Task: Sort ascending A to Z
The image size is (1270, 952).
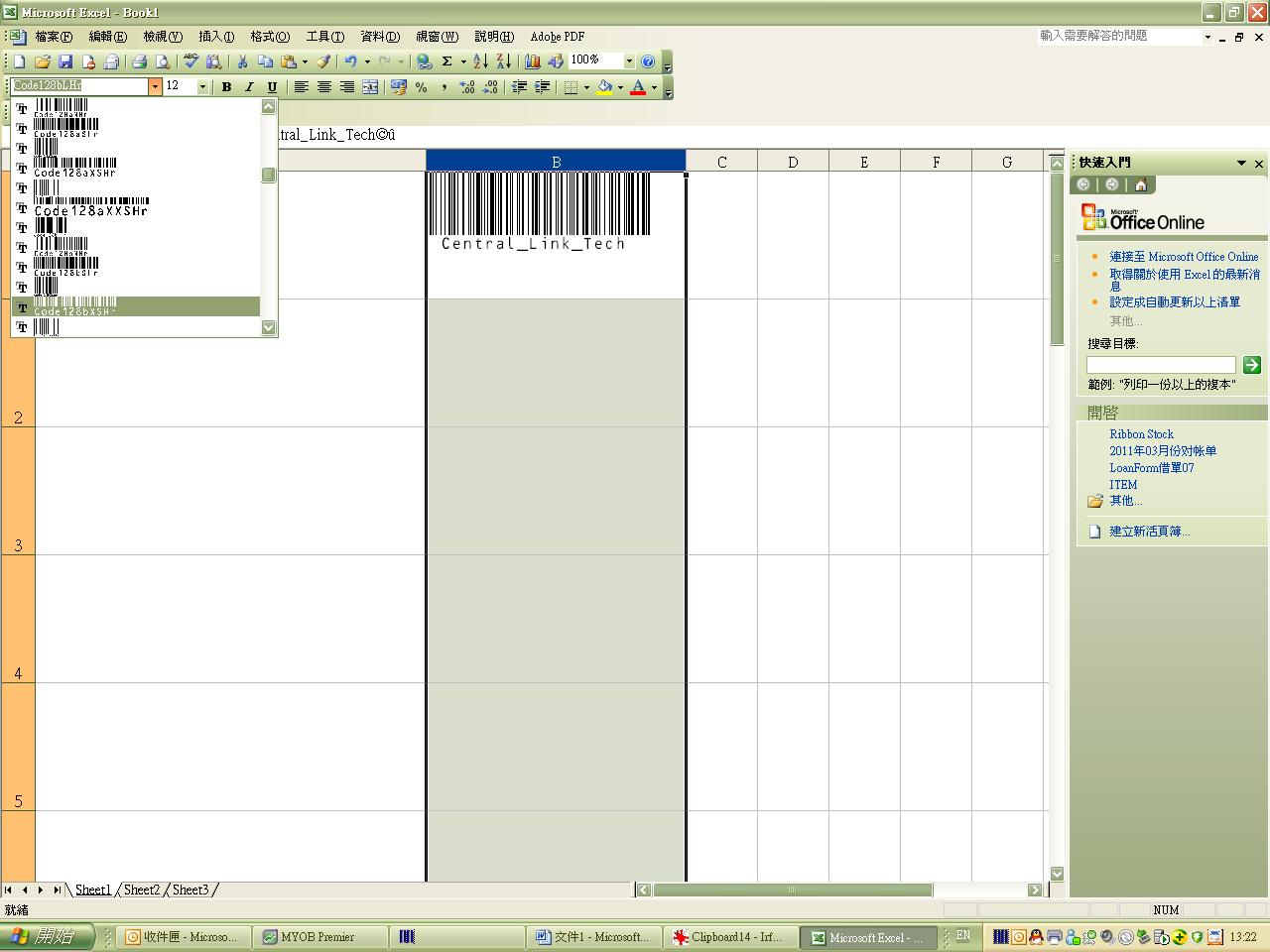Action: [x=480, y=61]
